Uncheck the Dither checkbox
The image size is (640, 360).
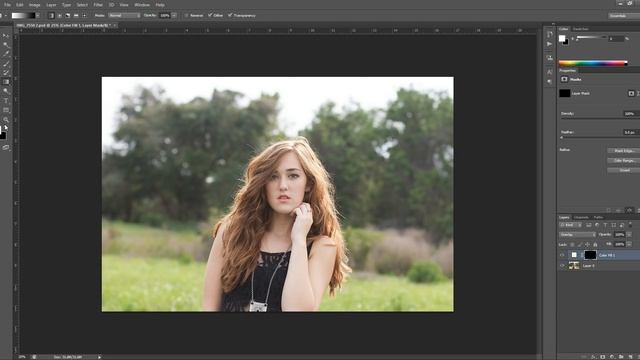click(x=210, y=16)
